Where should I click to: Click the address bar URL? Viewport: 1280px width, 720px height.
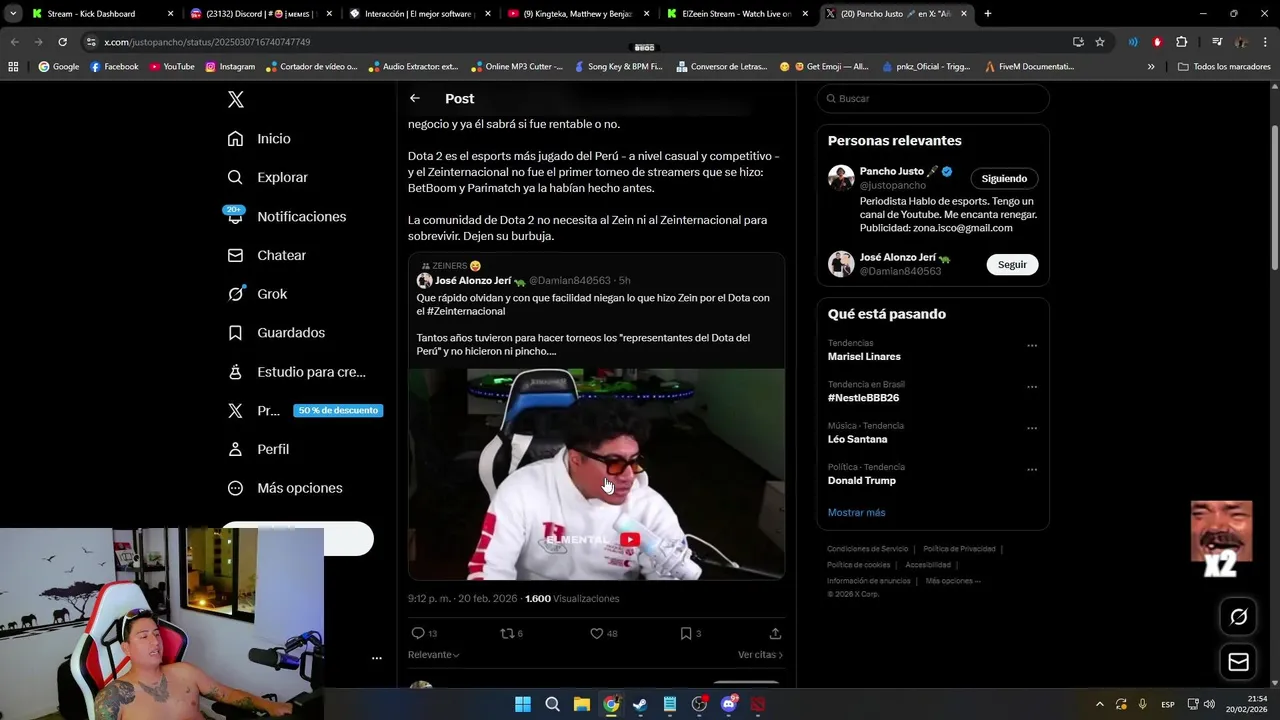[x=207, y=42]
